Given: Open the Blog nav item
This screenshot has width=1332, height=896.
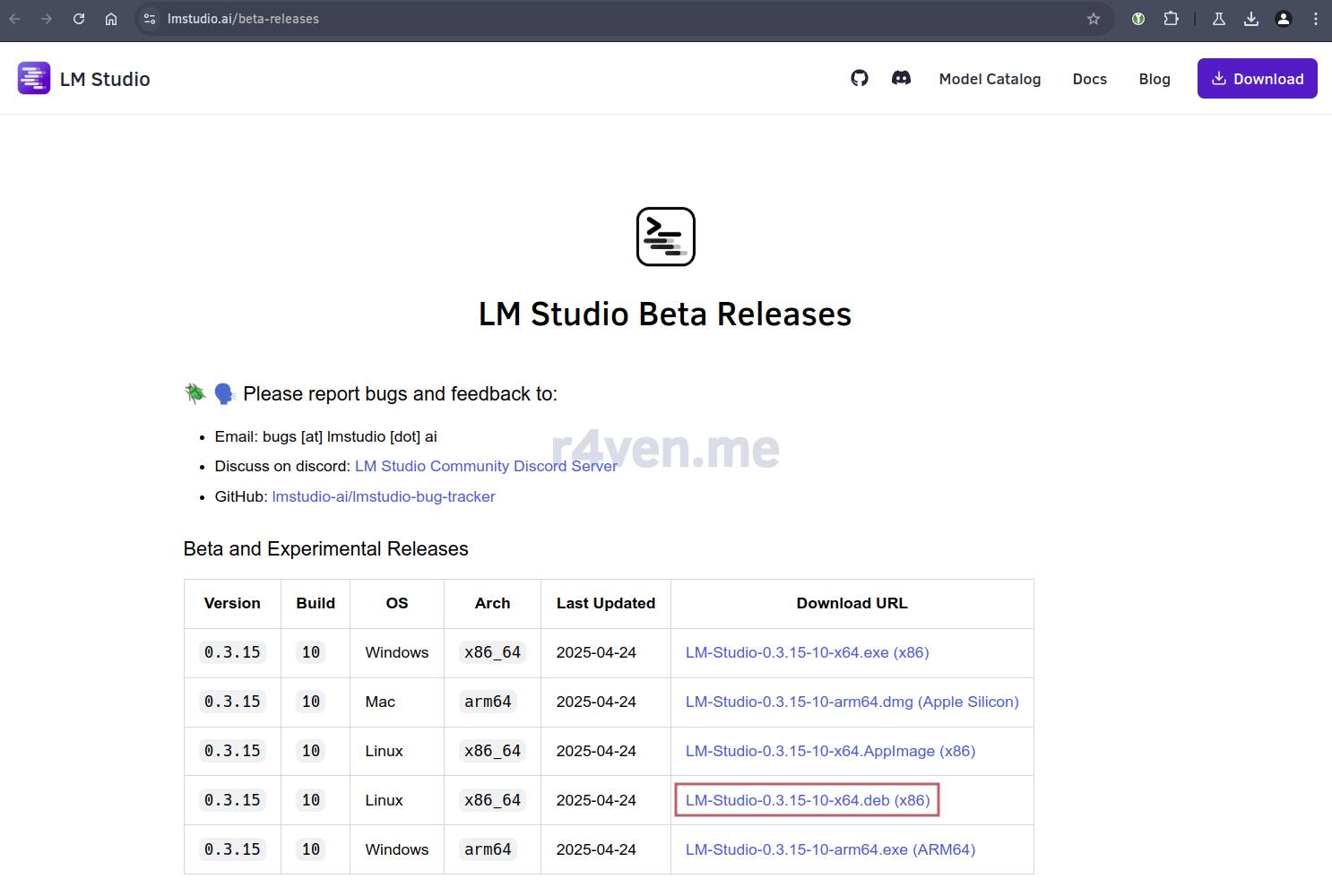Looking at the screenshot, I should (1155, 79).
